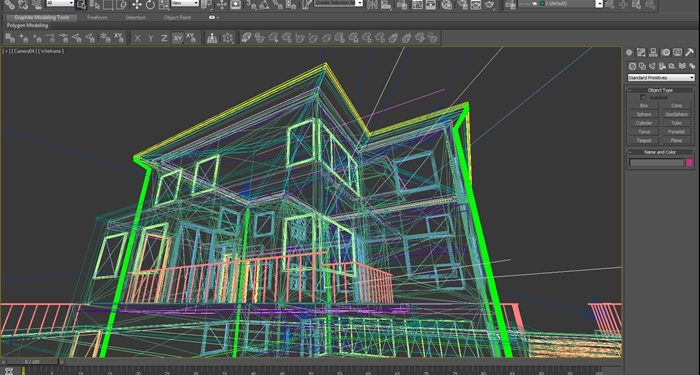Open the Material Editor
This screenshot has width=700, height=375.
coord(446,4)
